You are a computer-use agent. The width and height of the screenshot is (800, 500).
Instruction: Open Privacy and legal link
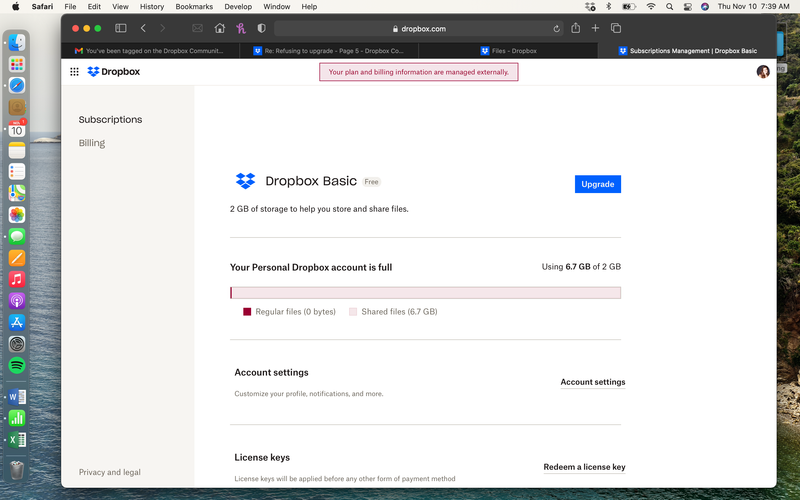pyautogui.click(x=110, y=472)
